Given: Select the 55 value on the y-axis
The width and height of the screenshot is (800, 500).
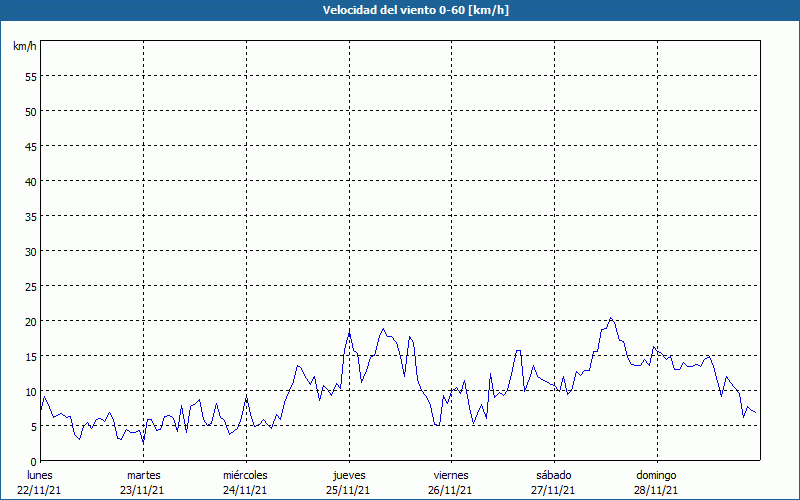Looking at the screenshot, I should pyautogui.click(x=31, y=77).
